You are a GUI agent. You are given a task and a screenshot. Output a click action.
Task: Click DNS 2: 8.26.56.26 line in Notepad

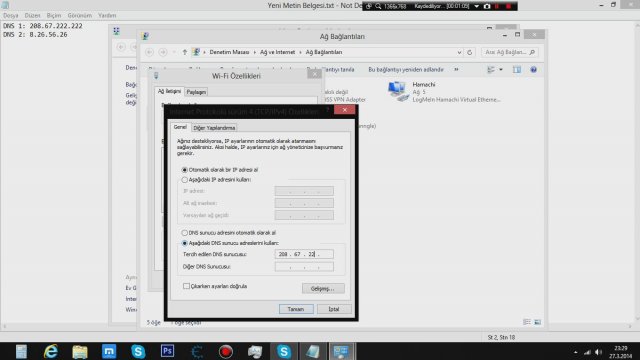point(35,35)
